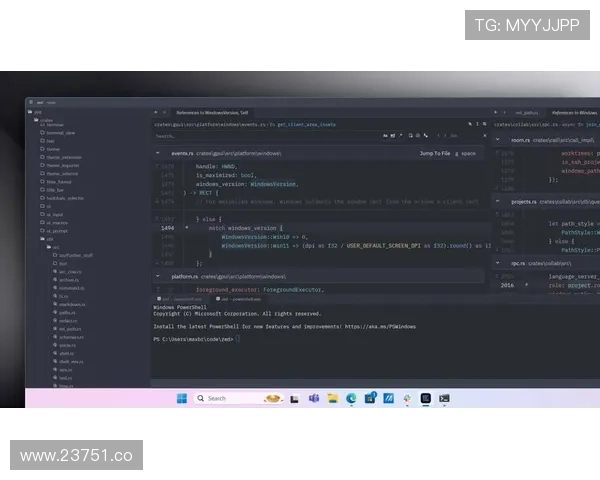Click the Jump To File button
The height and width of the screenshot is (480, 600).
click(435, 154)
